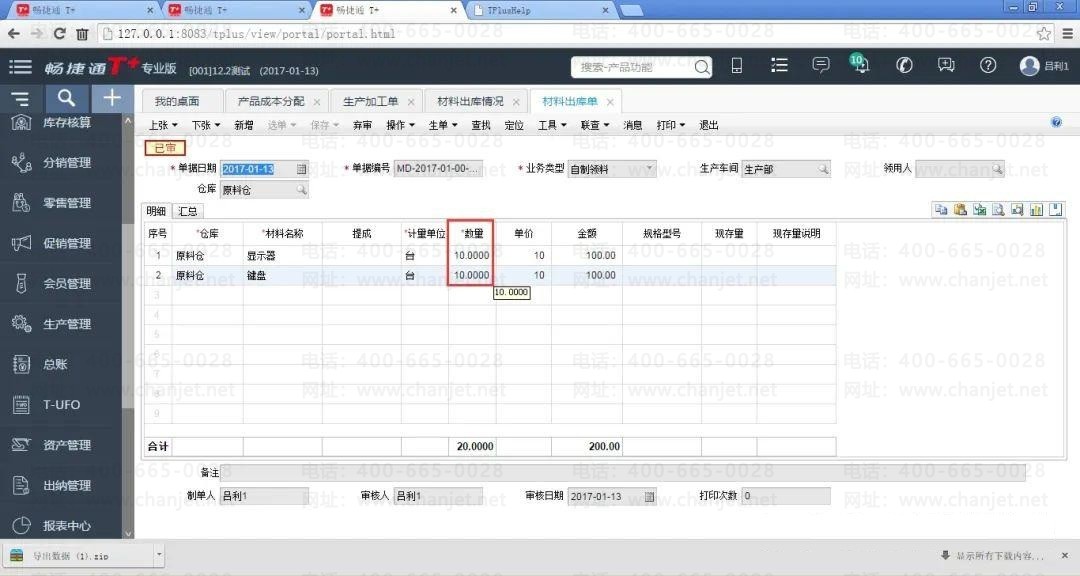Click the telephone support icon in header
1080x576 pixels.
(x=904, y=65)
